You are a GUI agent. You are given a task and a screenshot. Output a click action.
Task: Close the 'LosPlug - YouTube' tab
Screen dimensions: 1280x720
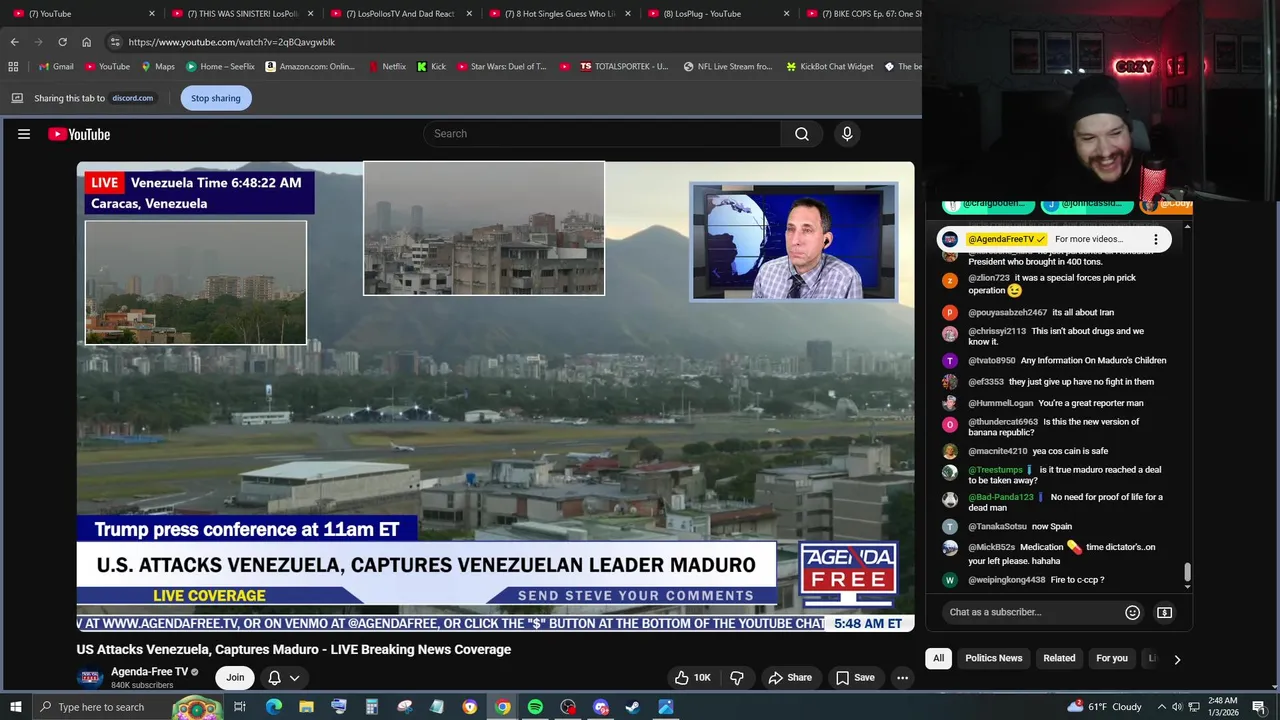tap(786, 14)
